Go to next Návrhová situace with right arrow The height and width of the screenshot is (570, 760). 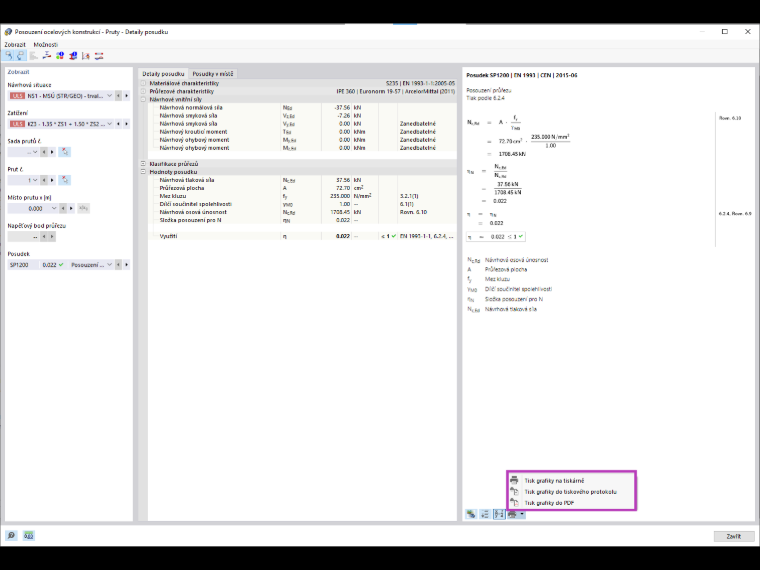pos(127,96)
